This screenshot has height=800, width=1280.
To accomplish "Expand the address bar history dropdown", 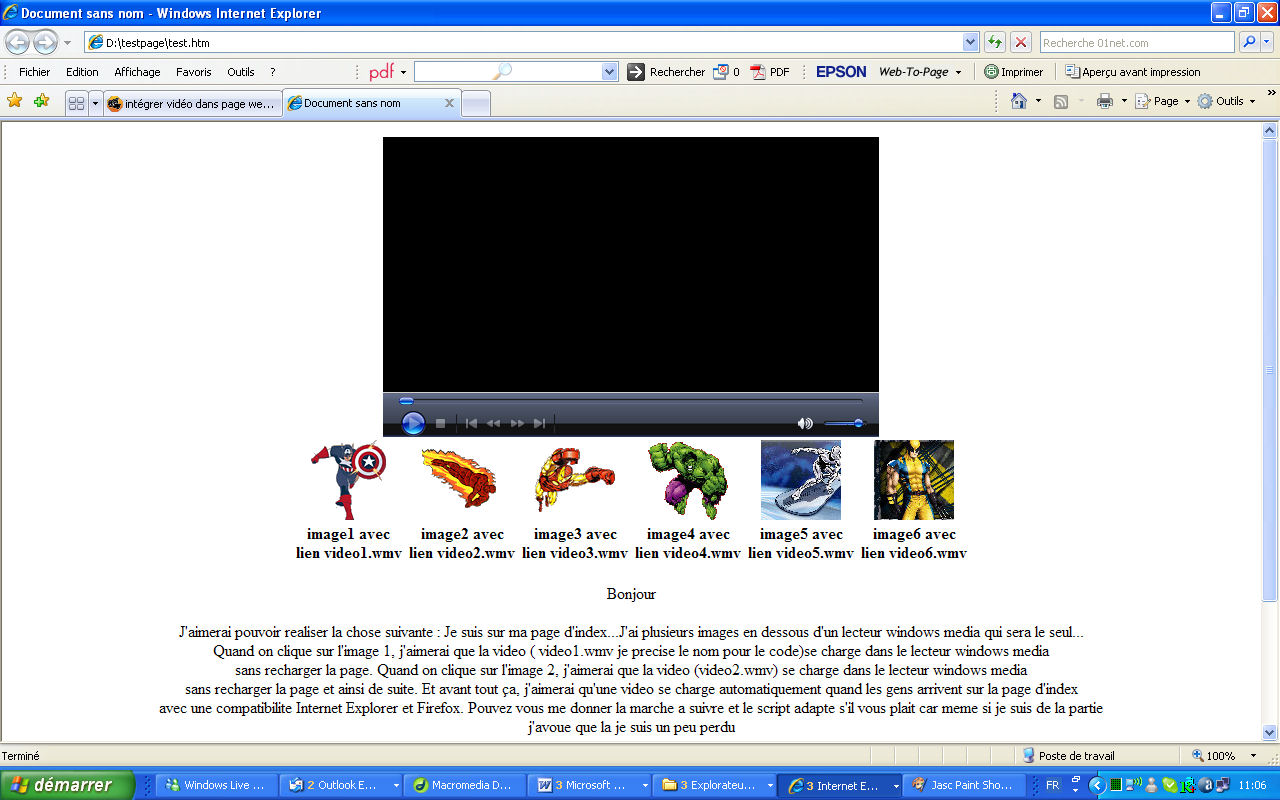I will pyautogui.click(x=970, y=42).
